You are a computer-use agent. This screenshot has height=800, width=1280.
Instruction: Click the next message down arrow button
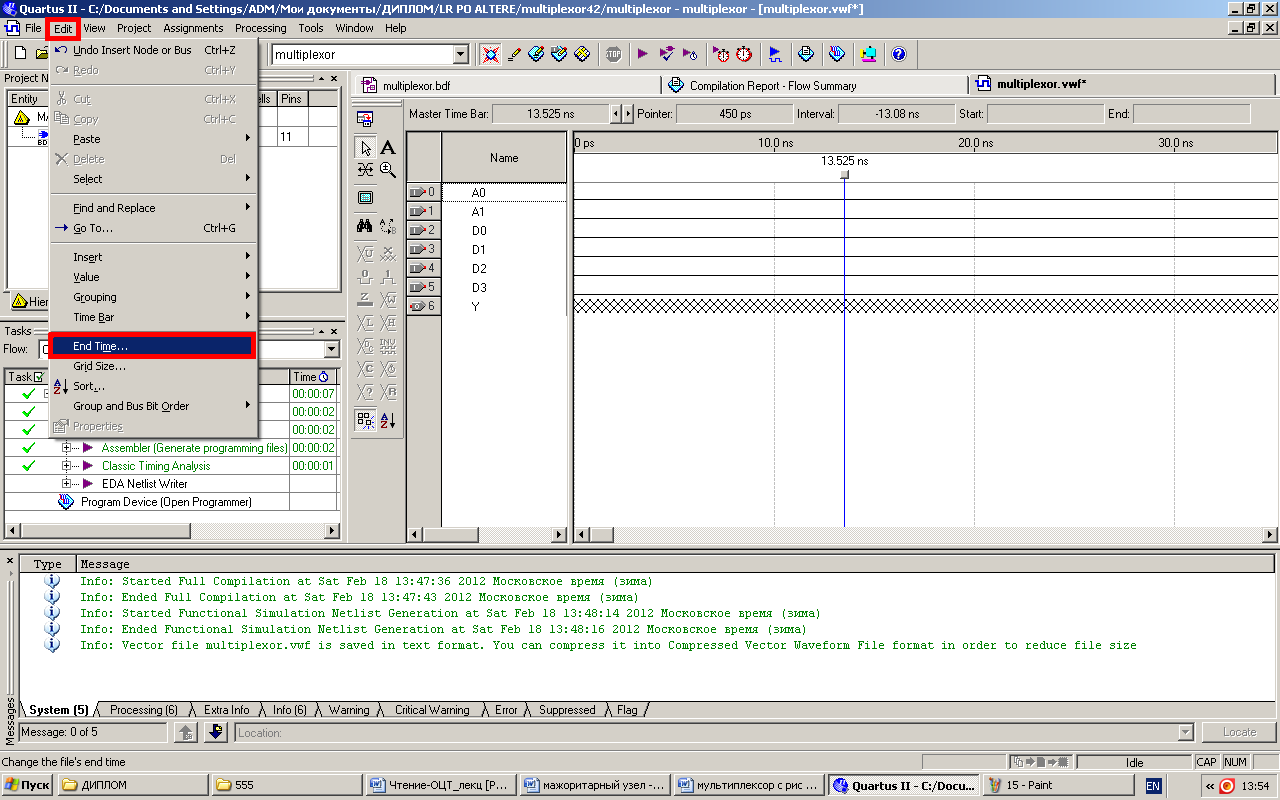point(216,733)
